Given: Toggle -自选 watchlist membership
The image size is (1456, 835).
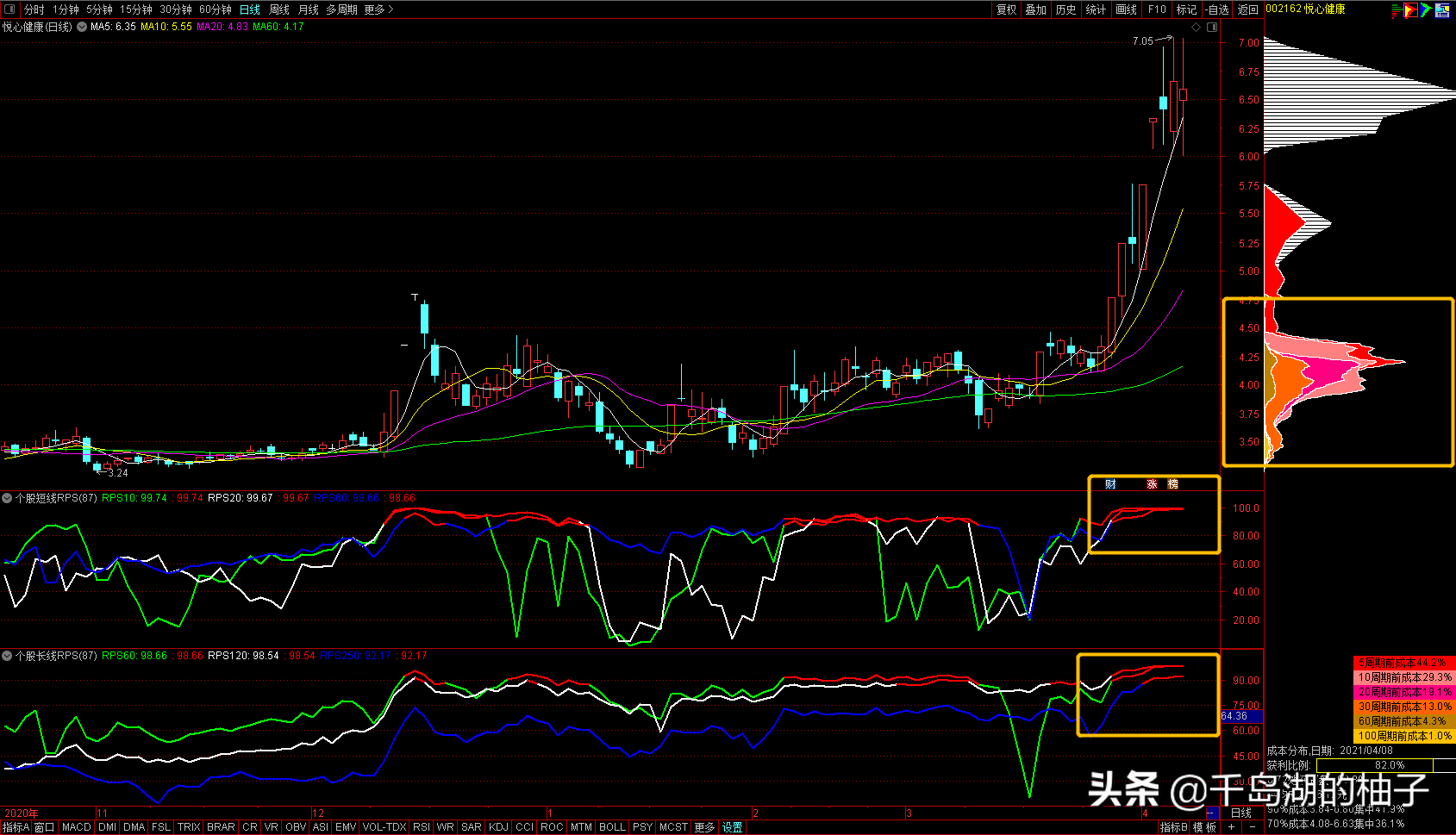Looking at the screenshot, I should click(x=1217, y=9).
